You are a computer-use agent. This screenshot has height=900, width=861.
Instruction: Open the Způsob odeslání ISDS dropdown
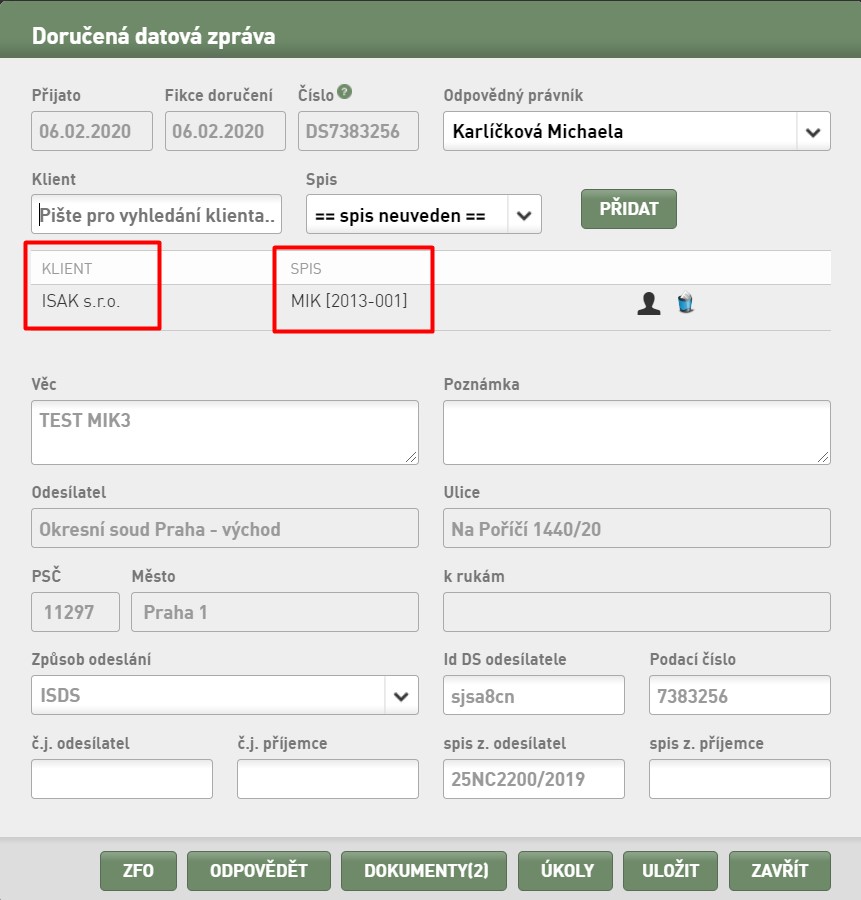(225, 695)
